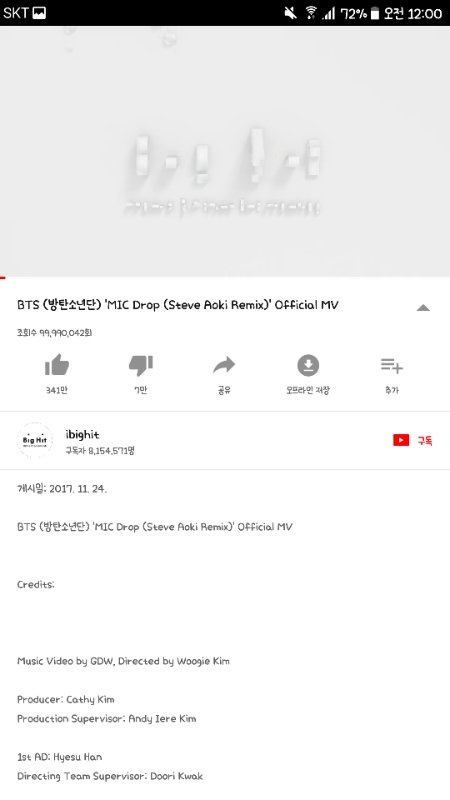450x800 pixels.
Task: Tap the 341만 like count
Action: [57, 390]
